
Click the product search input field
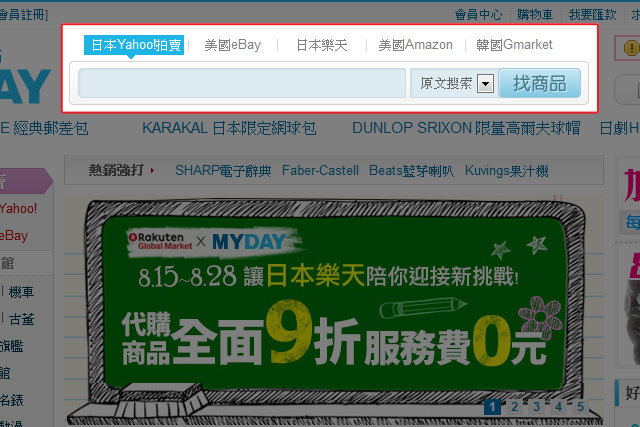coord(242,83)
